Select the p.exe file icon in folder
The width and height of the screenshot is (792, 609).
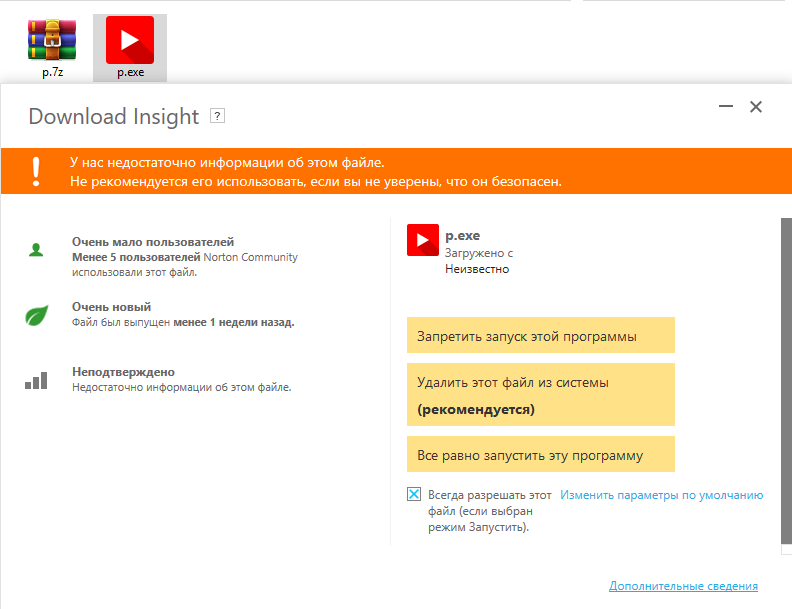130,40
